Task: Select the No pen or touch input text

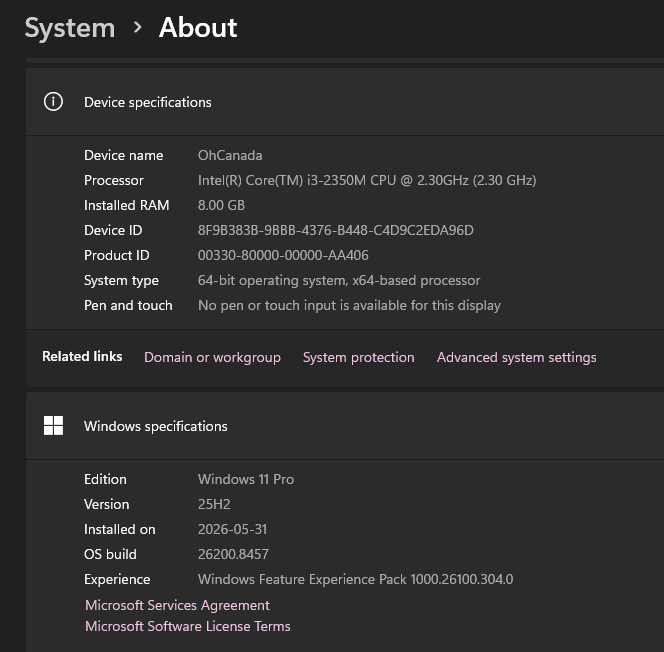Action: pos(349,305)
